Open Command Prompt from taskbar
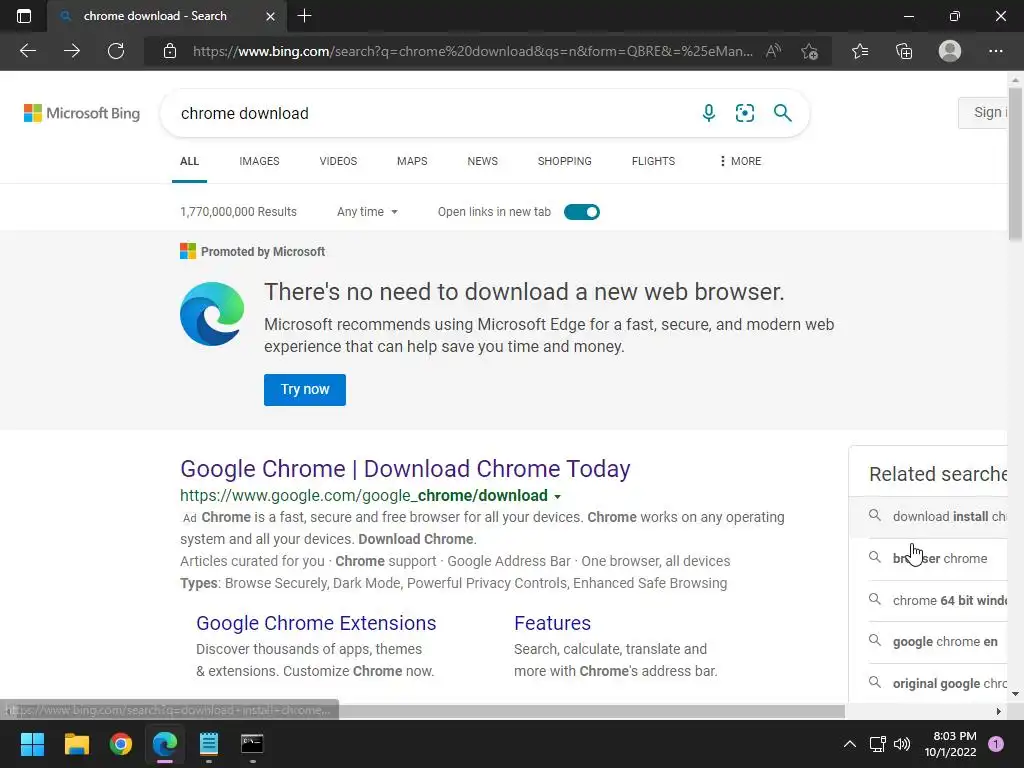The height and width of the screenshot is (768, 1024). [252, 744]
